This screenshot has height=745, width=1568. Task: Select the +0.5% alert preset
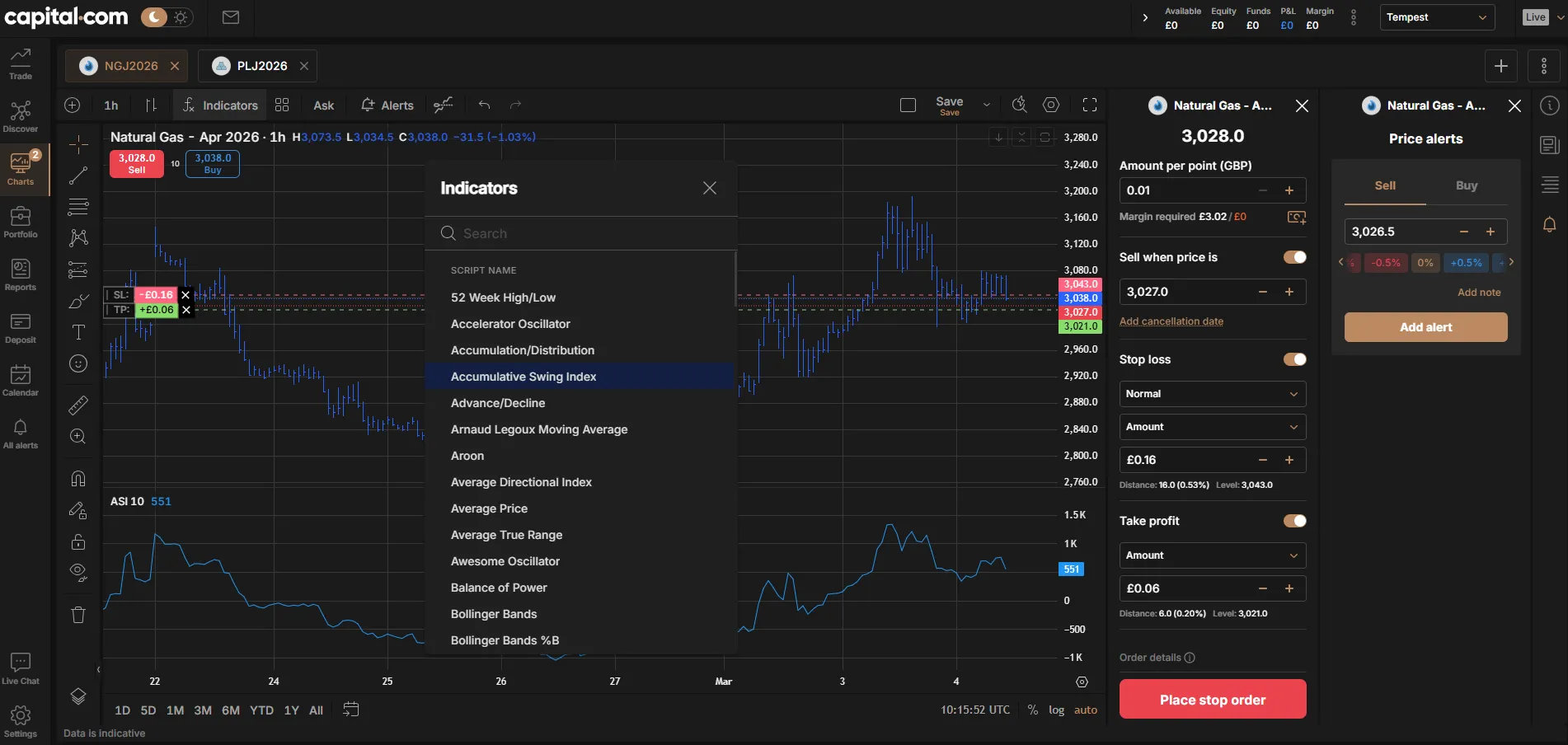coord(1466,263)
